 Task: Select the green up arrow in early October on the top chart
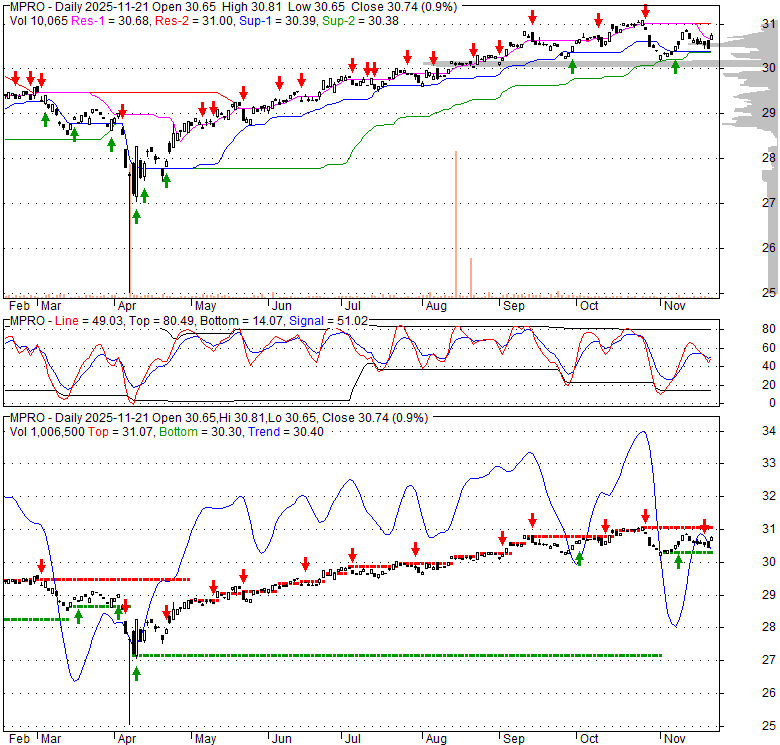tap(572, 67)
